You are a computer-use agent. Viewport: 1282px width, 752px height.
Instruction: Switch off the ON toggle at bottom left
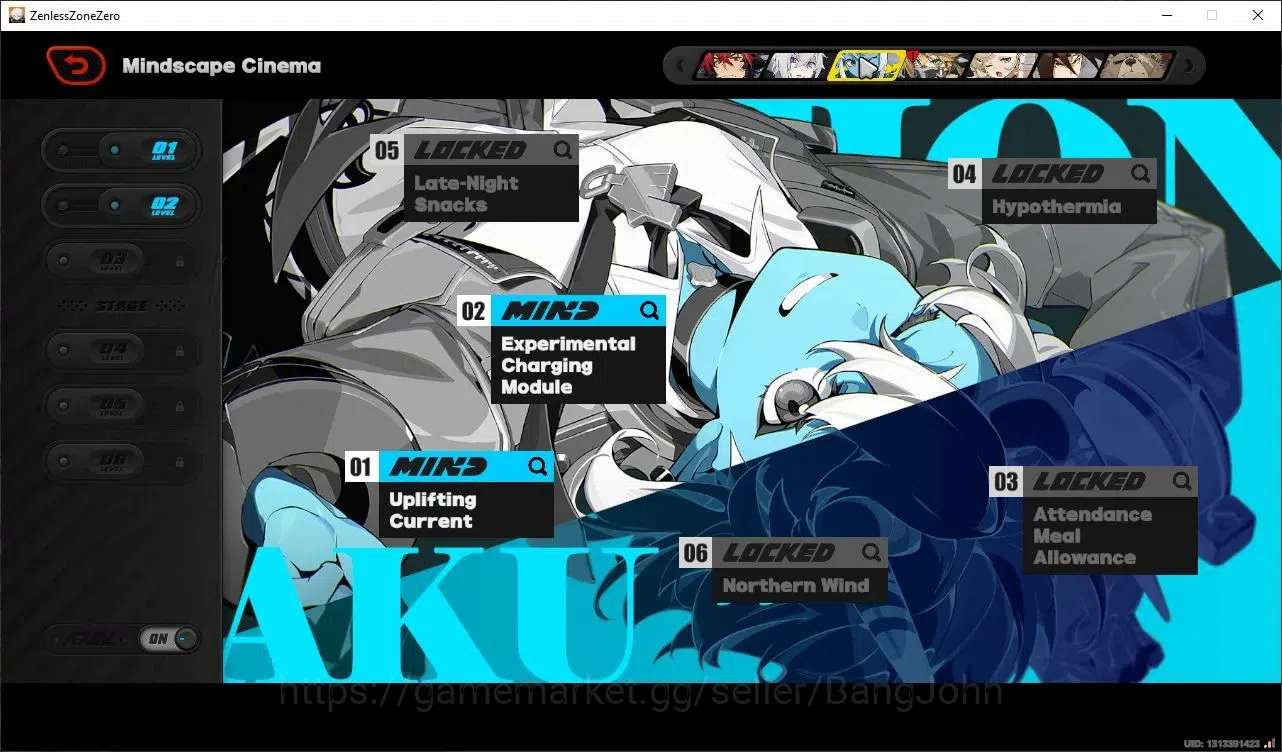coord(170,639)
